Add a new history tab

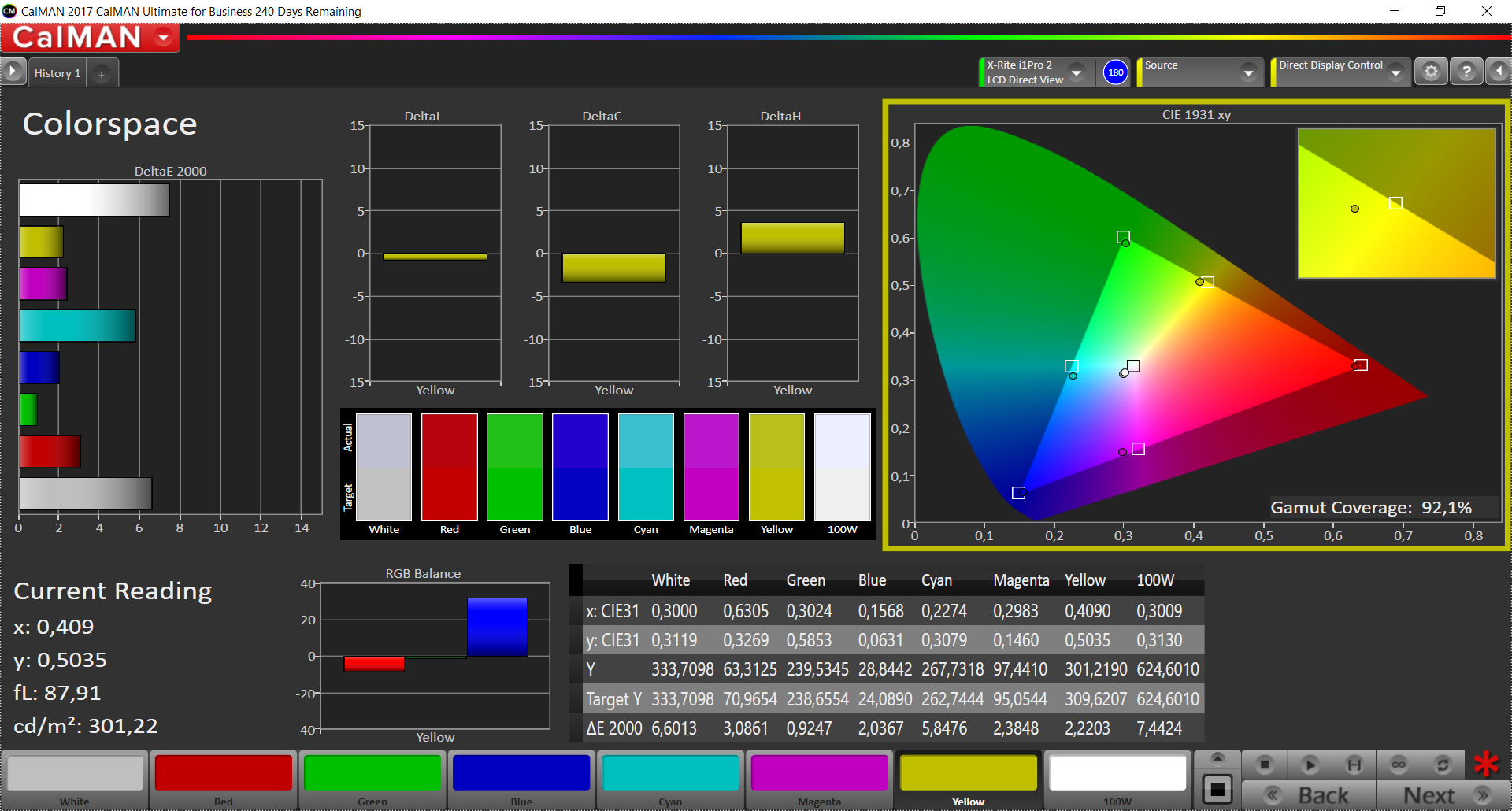102,74
